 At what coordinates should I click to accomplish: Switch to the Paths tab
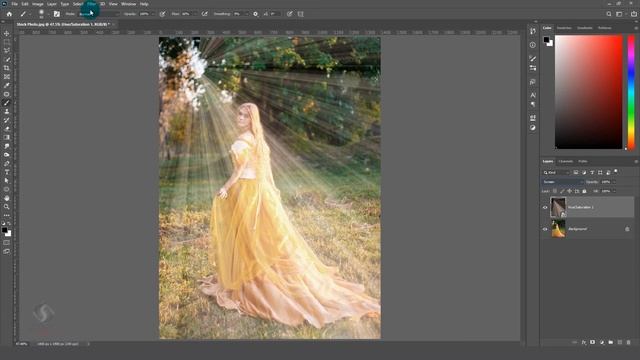point(583,161)
